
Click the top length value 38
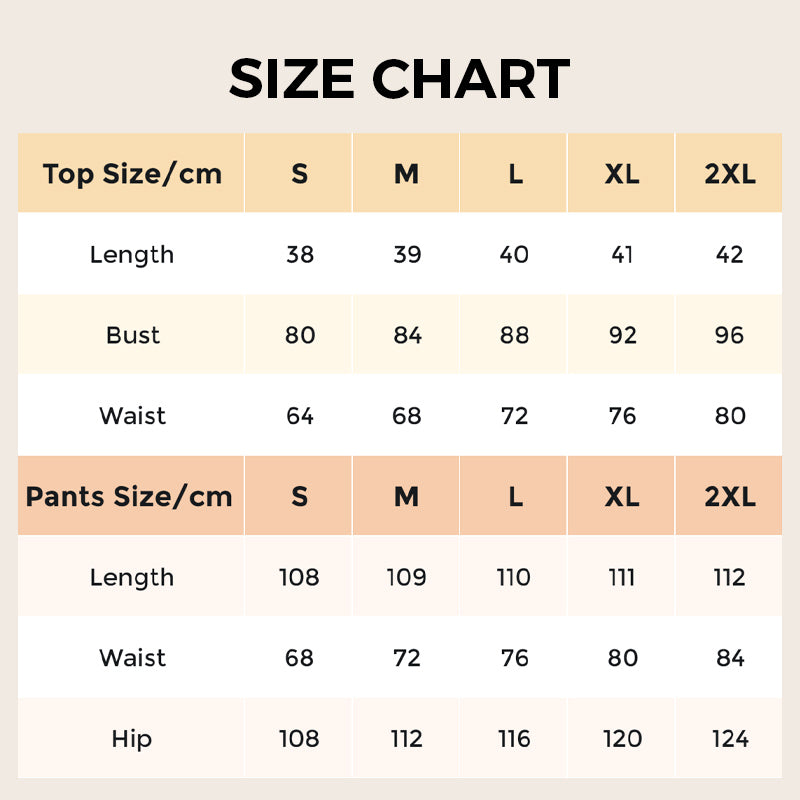(x=300, y=255)
